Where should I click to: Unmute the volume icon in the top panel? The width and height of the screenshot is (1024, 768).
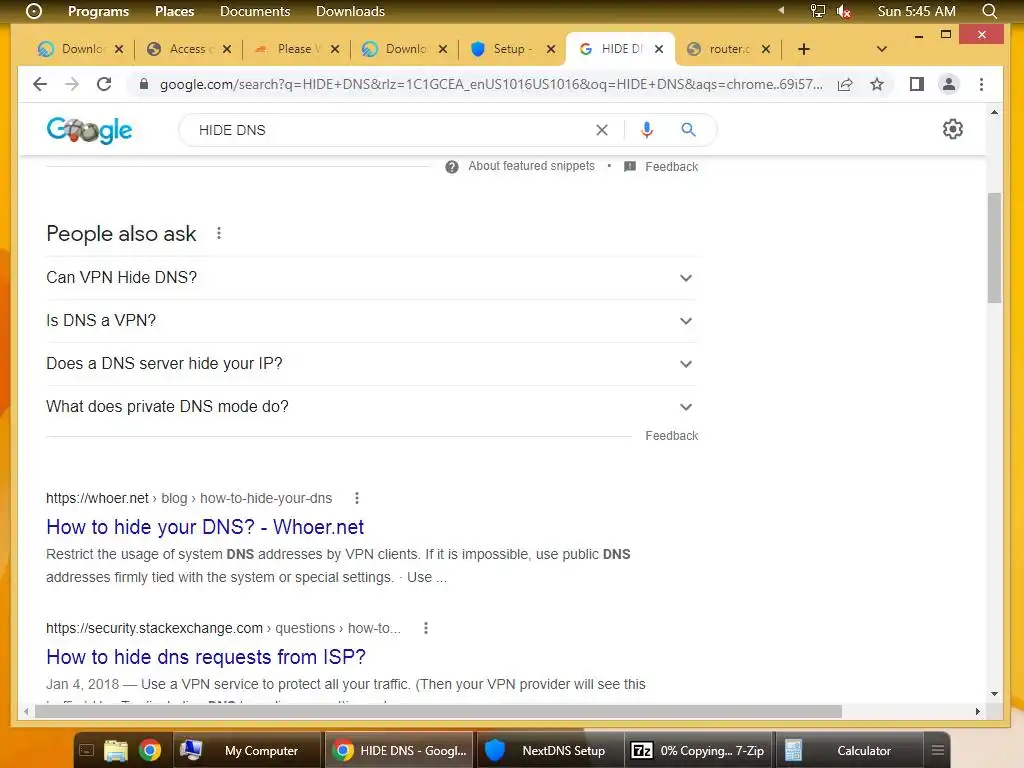click(844, 11)
